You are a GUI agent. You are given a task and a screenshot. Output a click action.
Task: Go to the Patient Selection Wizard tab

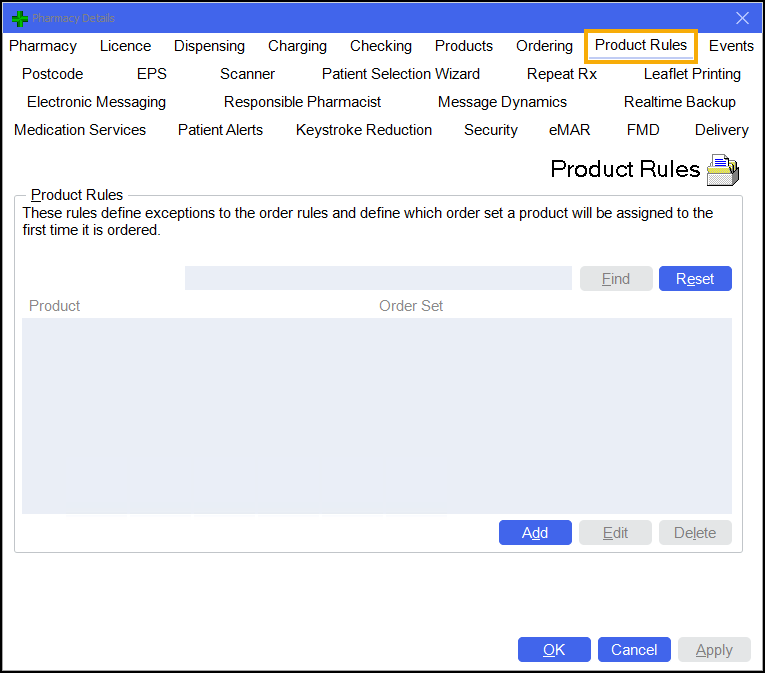[x=400, y=74]
